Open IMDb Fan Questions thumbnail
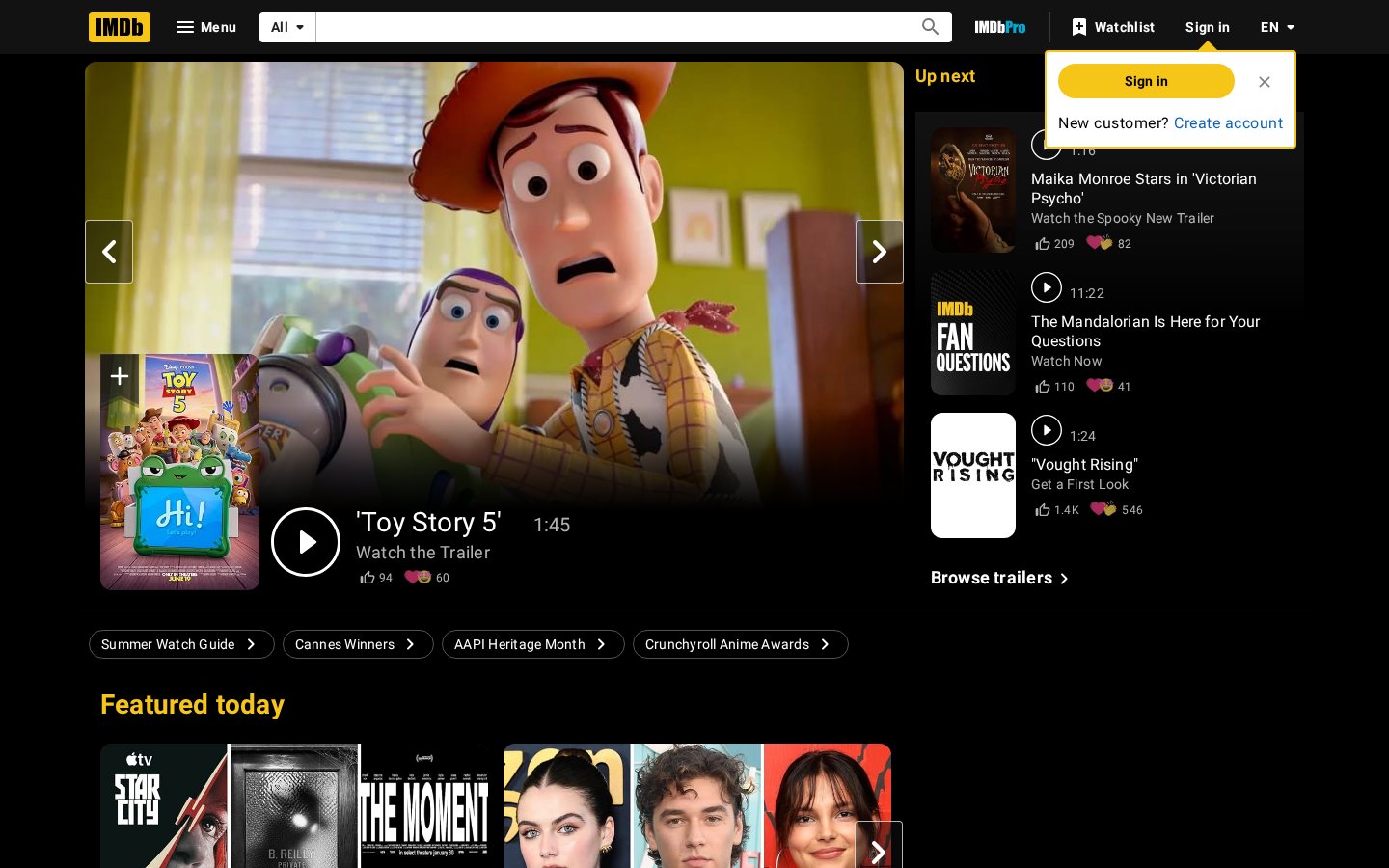The height and width of the screenshot is (868, 1389). (x=973, y=333)
